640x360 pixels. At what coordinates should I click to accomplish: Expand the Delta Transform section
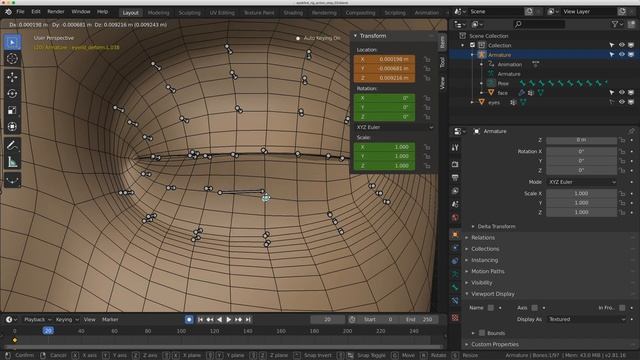[x=496, y=227]
